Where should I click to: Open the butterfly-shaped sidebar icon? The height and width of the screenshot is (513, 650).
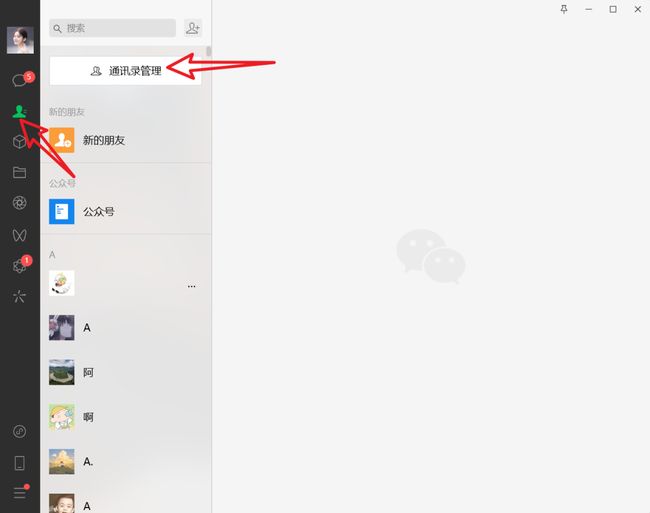tap(19, 235)
